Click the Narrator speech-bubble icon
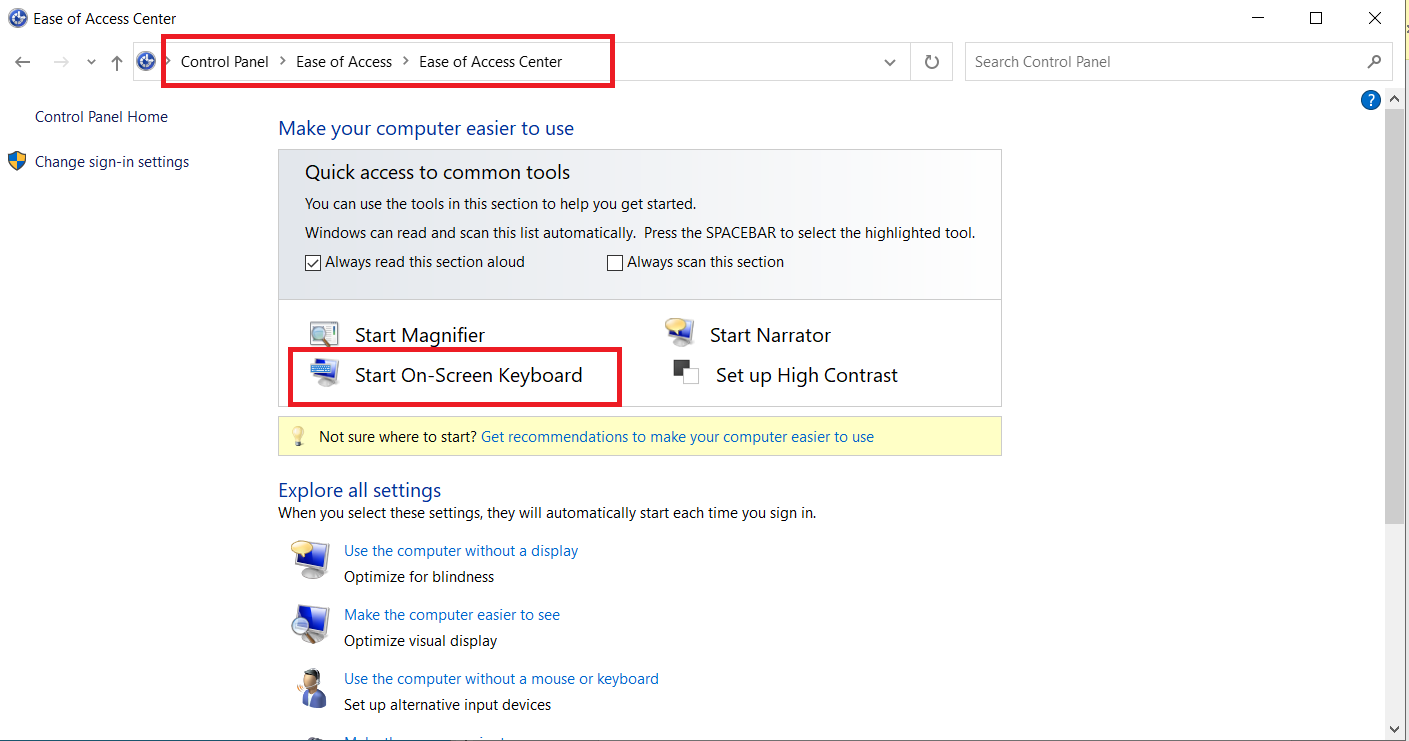The image size is (1409, 741). 679,331
